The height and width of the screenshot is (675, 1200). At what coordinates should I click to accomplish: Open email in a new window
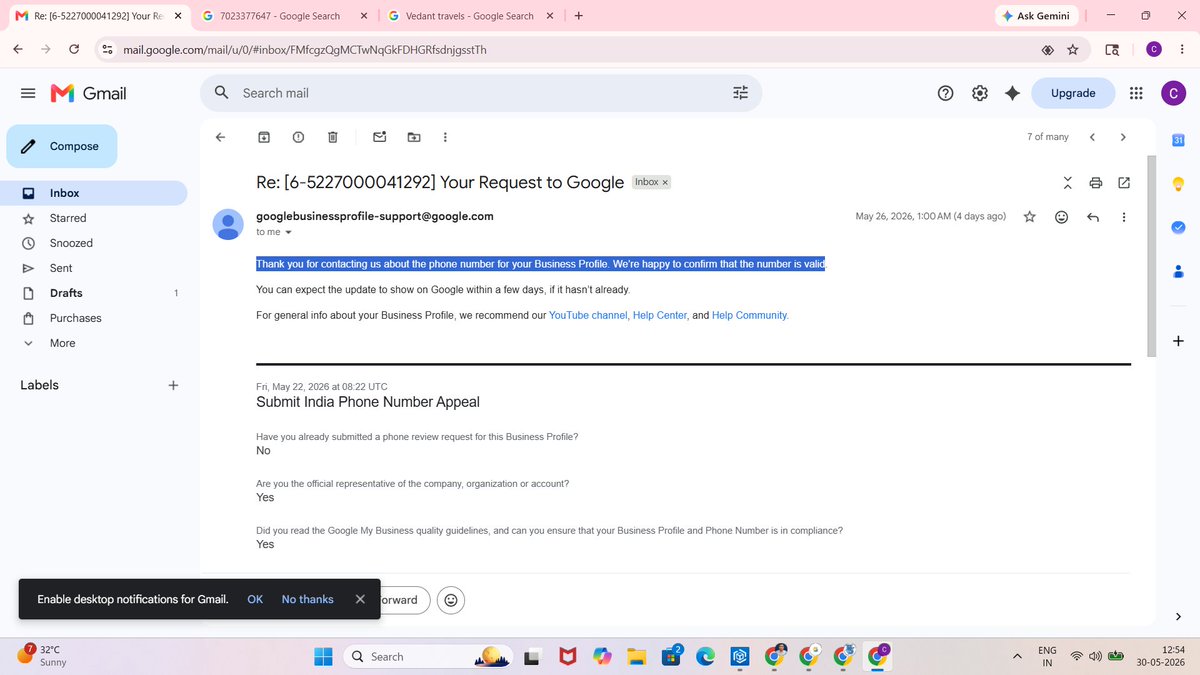pyautogui.click(x=1124, y=182)
